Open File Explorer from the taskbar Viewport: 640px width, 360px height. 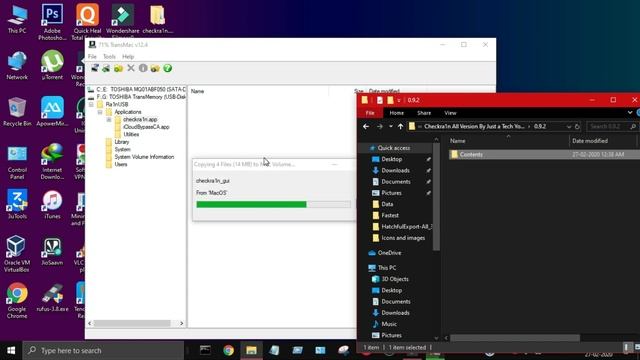click(x=251, y=350)
